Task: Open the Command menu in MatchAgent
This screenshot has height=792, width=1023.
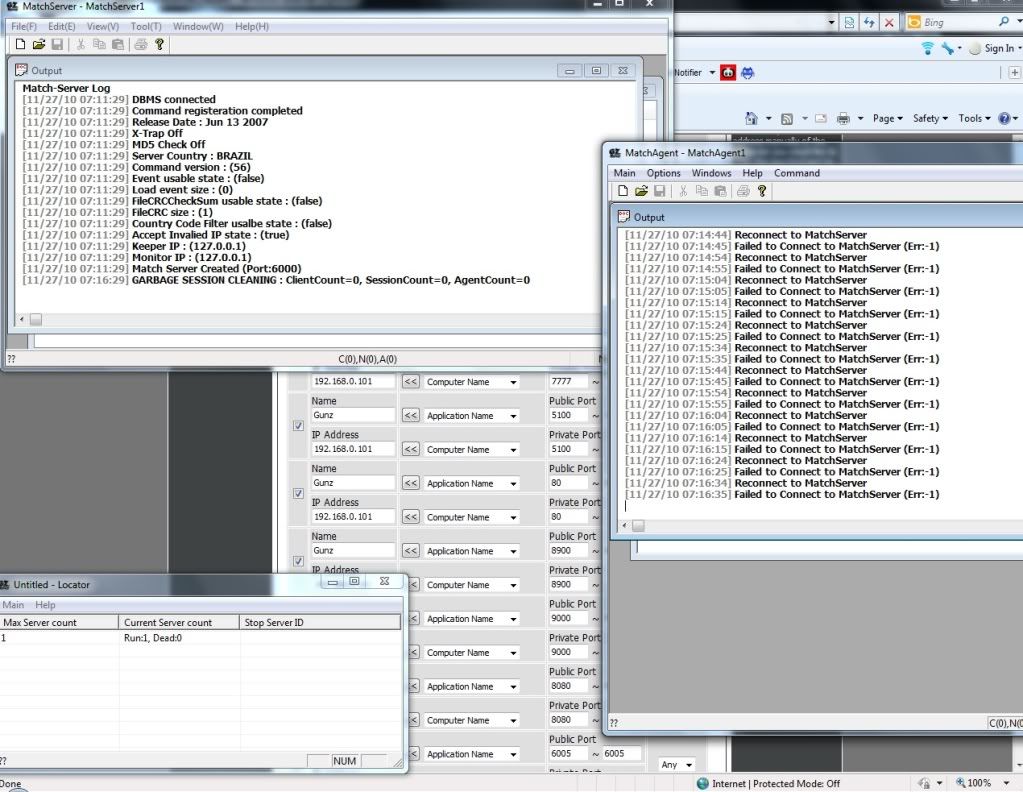Action: click(x=796, y=173)
